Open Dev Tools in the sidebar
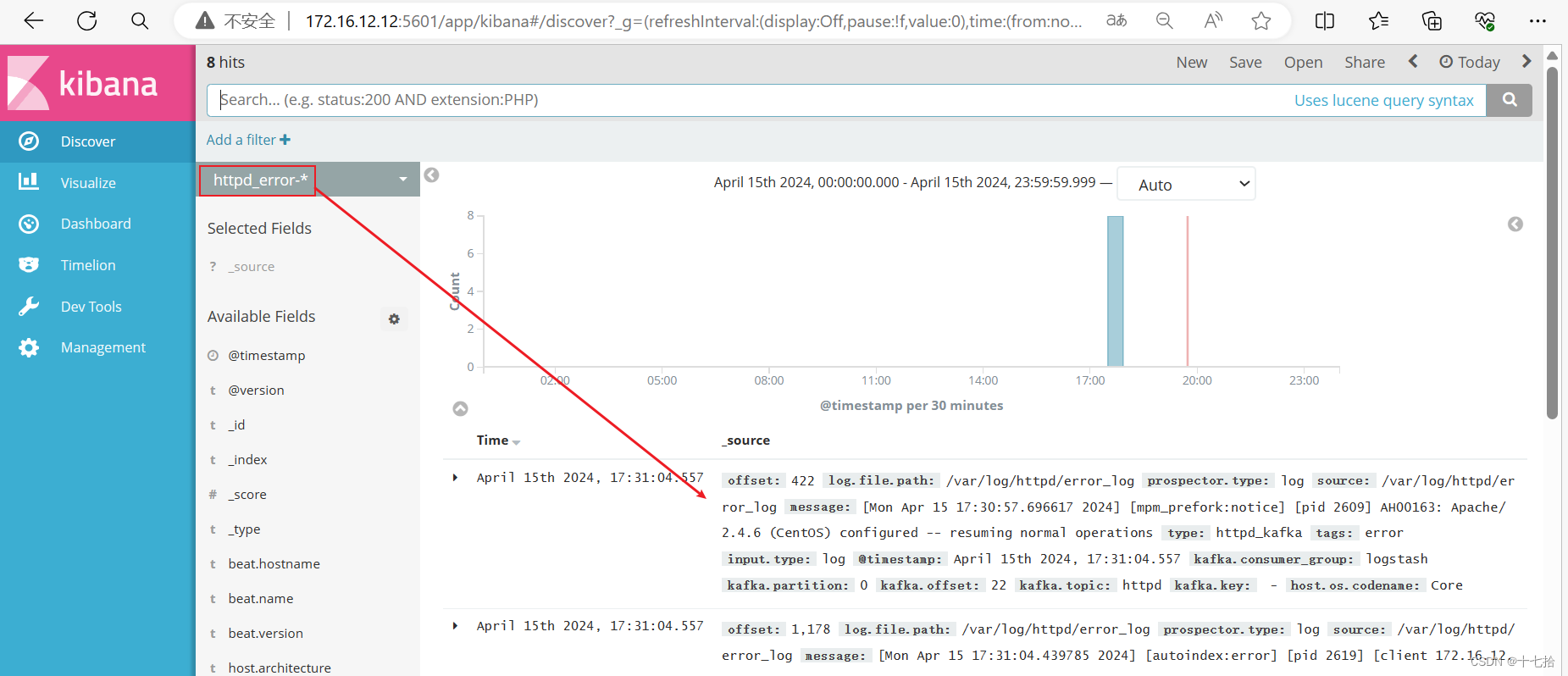 pyautogui.click(x=97, y=307)
